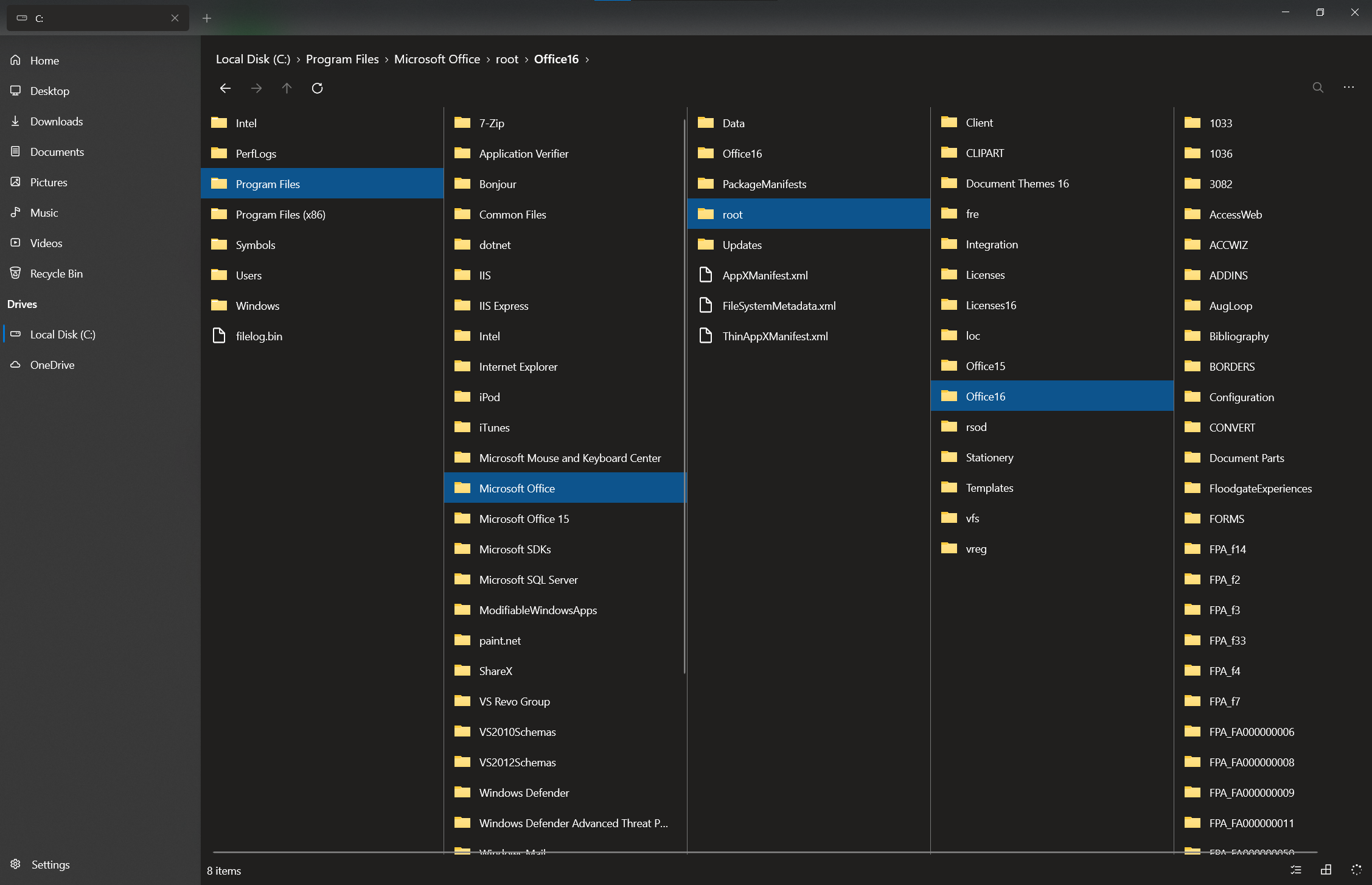Open Pictures from the sidebar
This screenshot has width=1372, height=885.
(100, 182)
